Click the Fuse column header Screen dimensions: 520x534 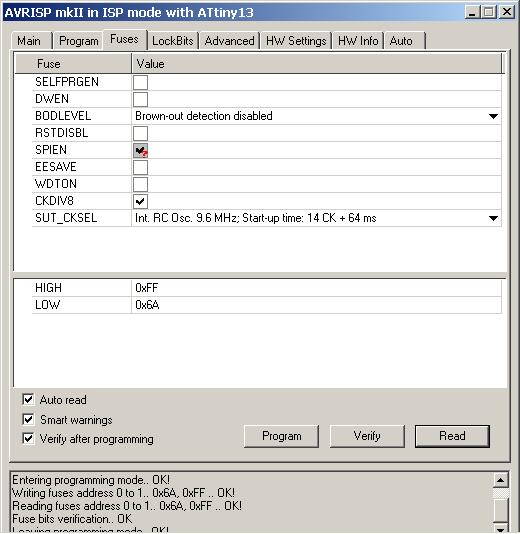point(73,64)
